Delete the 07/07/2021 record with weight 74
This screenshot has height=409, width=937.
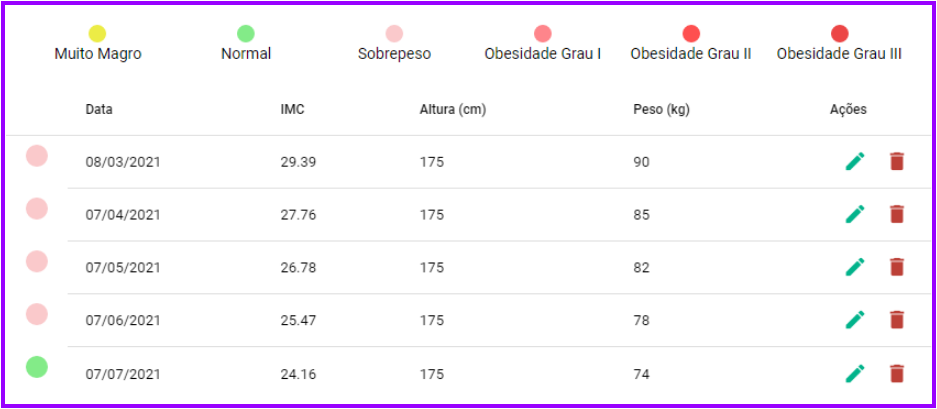click(897, 373)
